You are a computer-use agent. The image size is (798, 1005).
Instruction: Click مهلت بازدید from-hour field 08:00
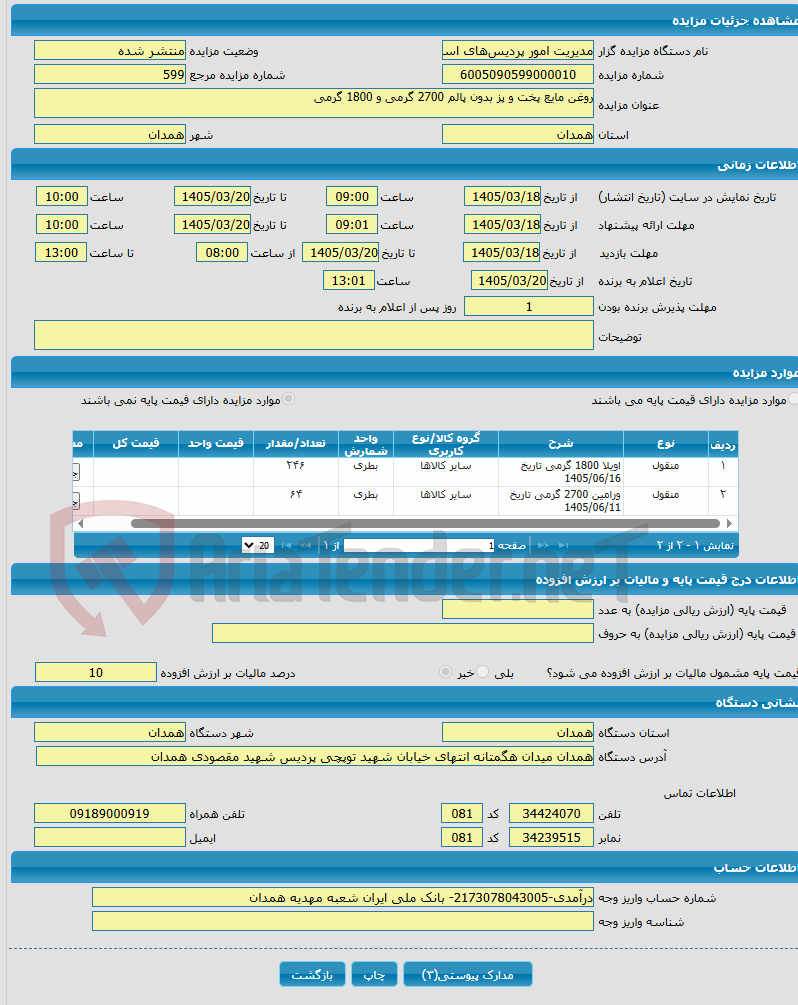click(x=222, y=253)
